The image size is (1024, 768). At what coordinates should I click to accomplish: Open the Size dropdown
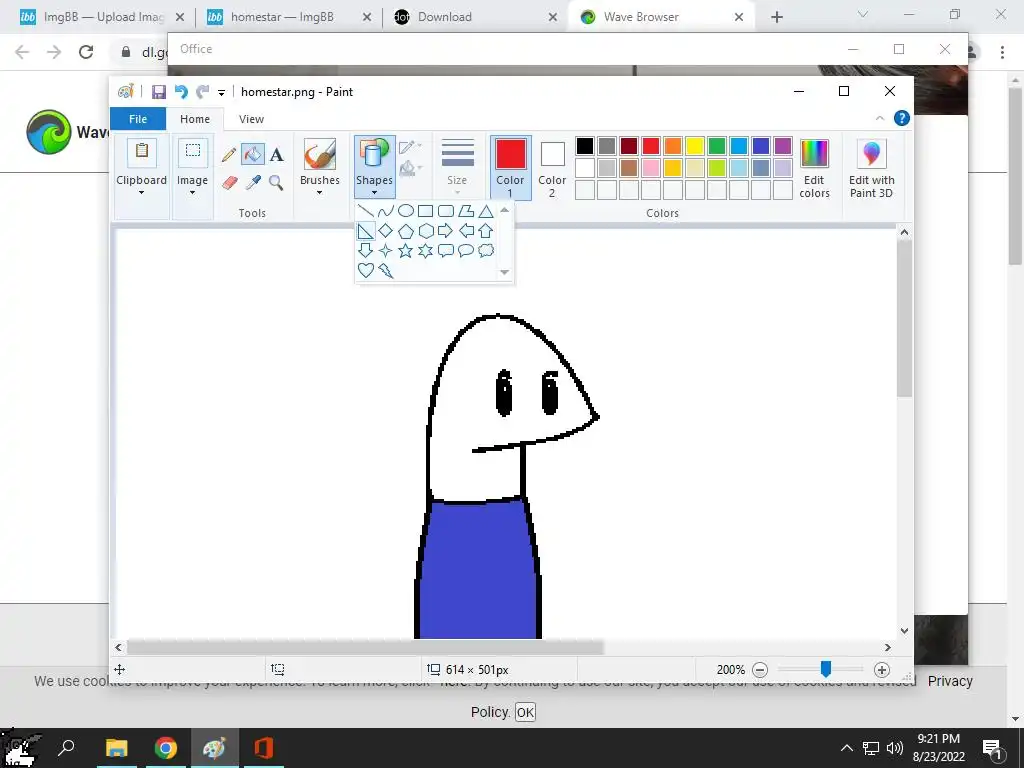click(x=456, y=168)
